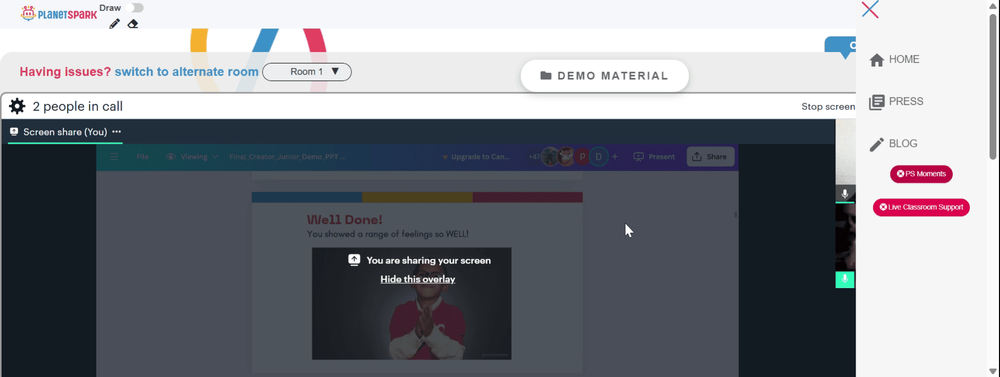The image size is (1000, 377).
Task: Click the blog pencil icon
Action: (877, 144)
